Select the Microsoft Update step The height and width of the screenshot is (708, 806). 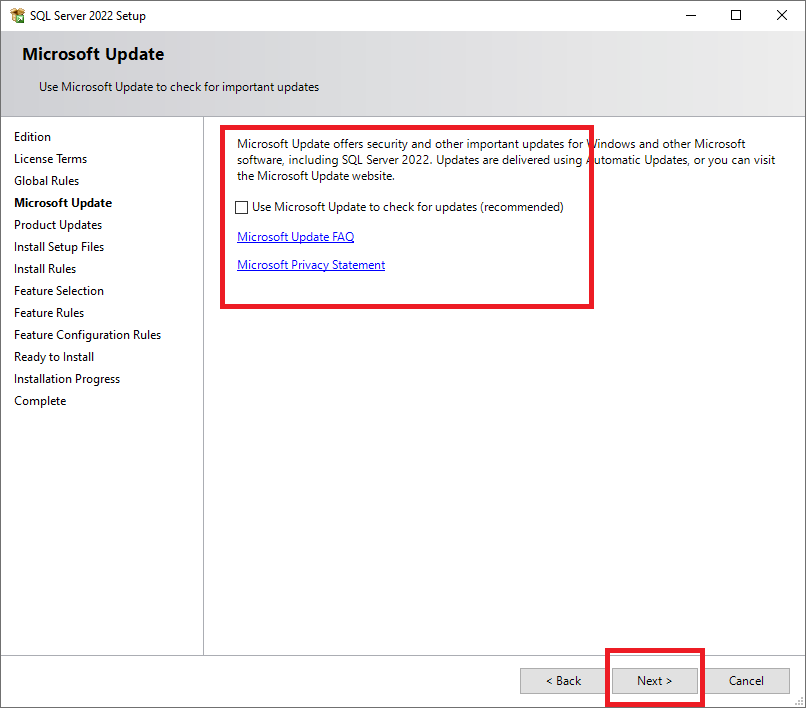pos(62,203)
